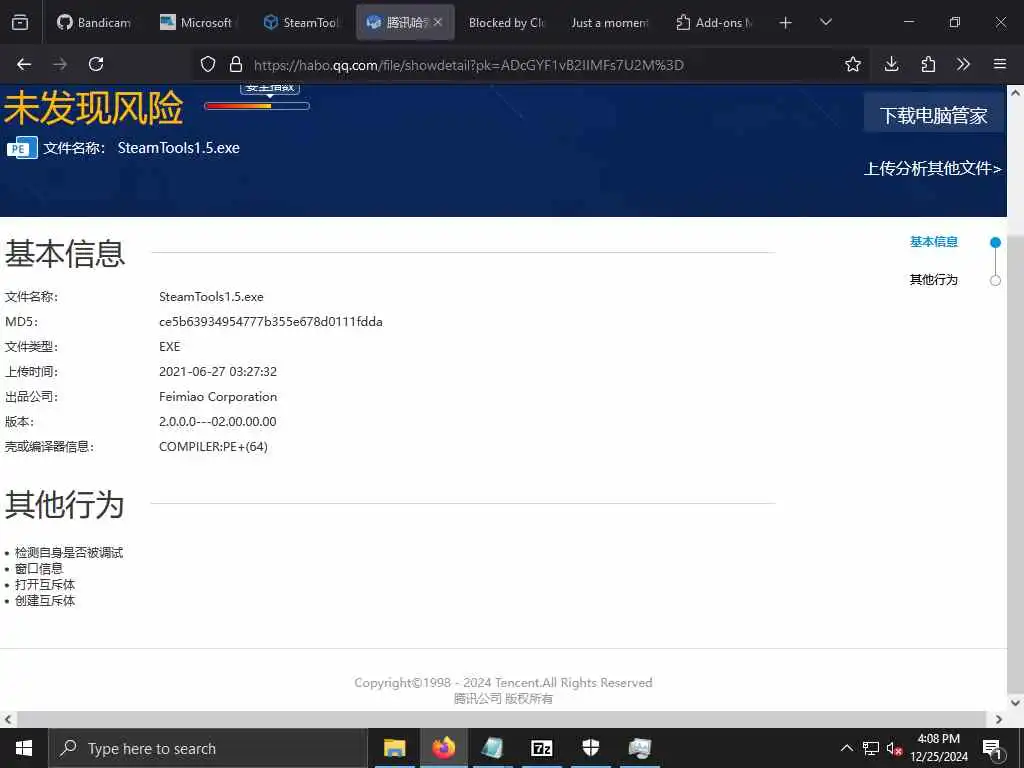Switch to Just a moment tab
This screenshot has height=768, width=1024.
tap(609, 22)
